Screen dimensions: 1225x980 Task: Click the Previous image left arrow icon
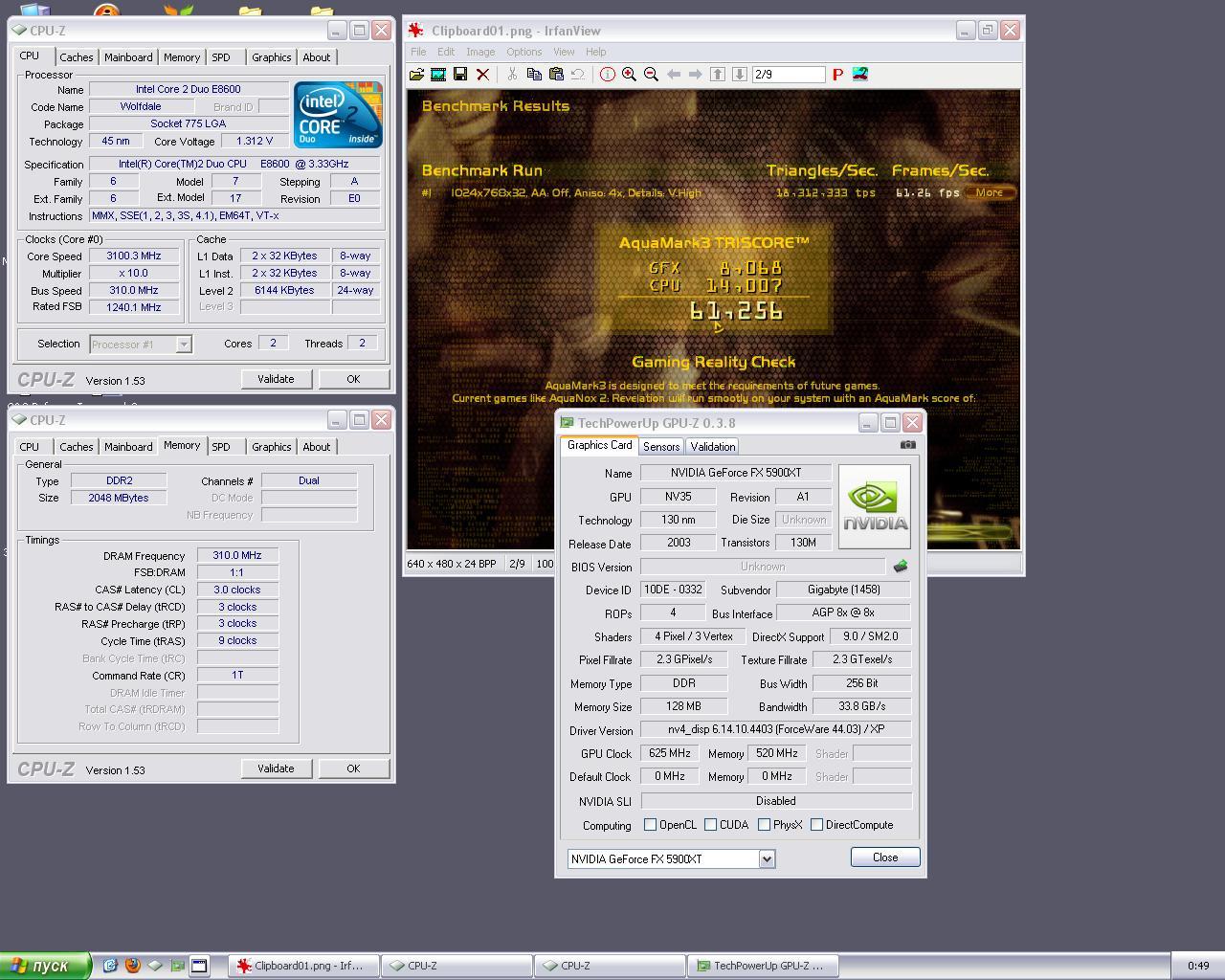(674, 75)
